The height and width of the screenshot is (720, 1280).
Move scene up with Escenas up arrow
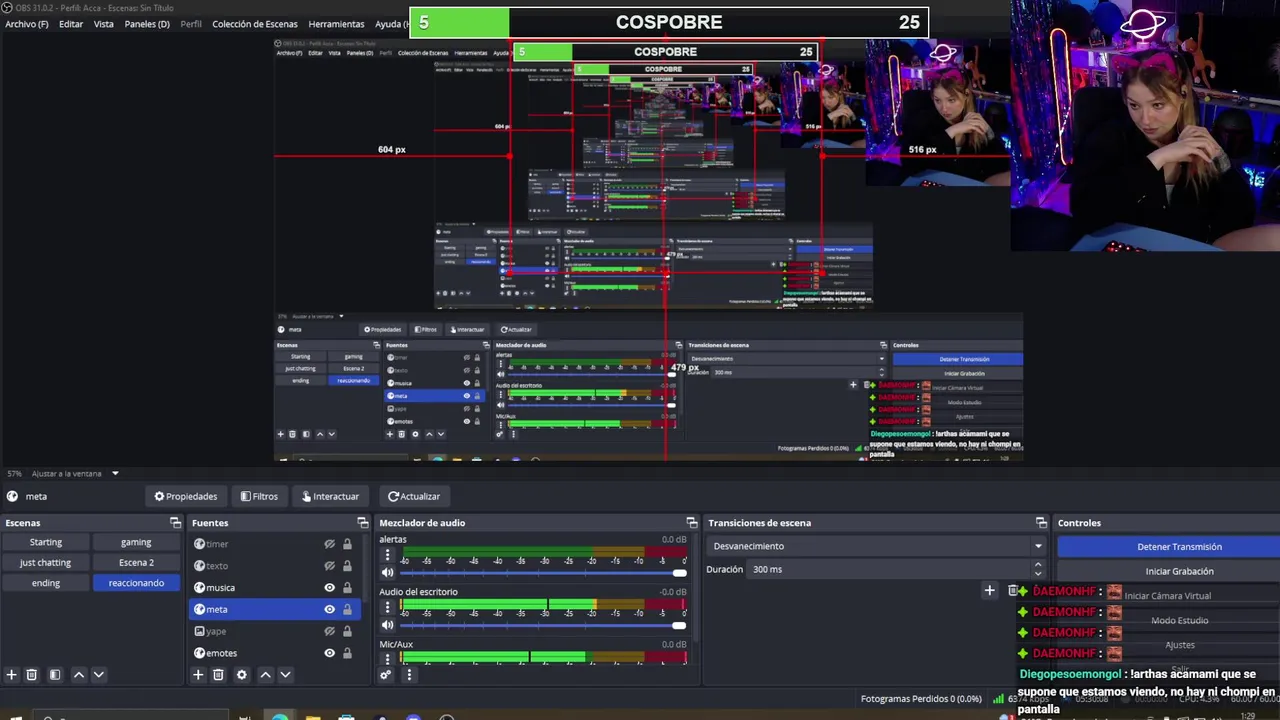click(79, 675)
